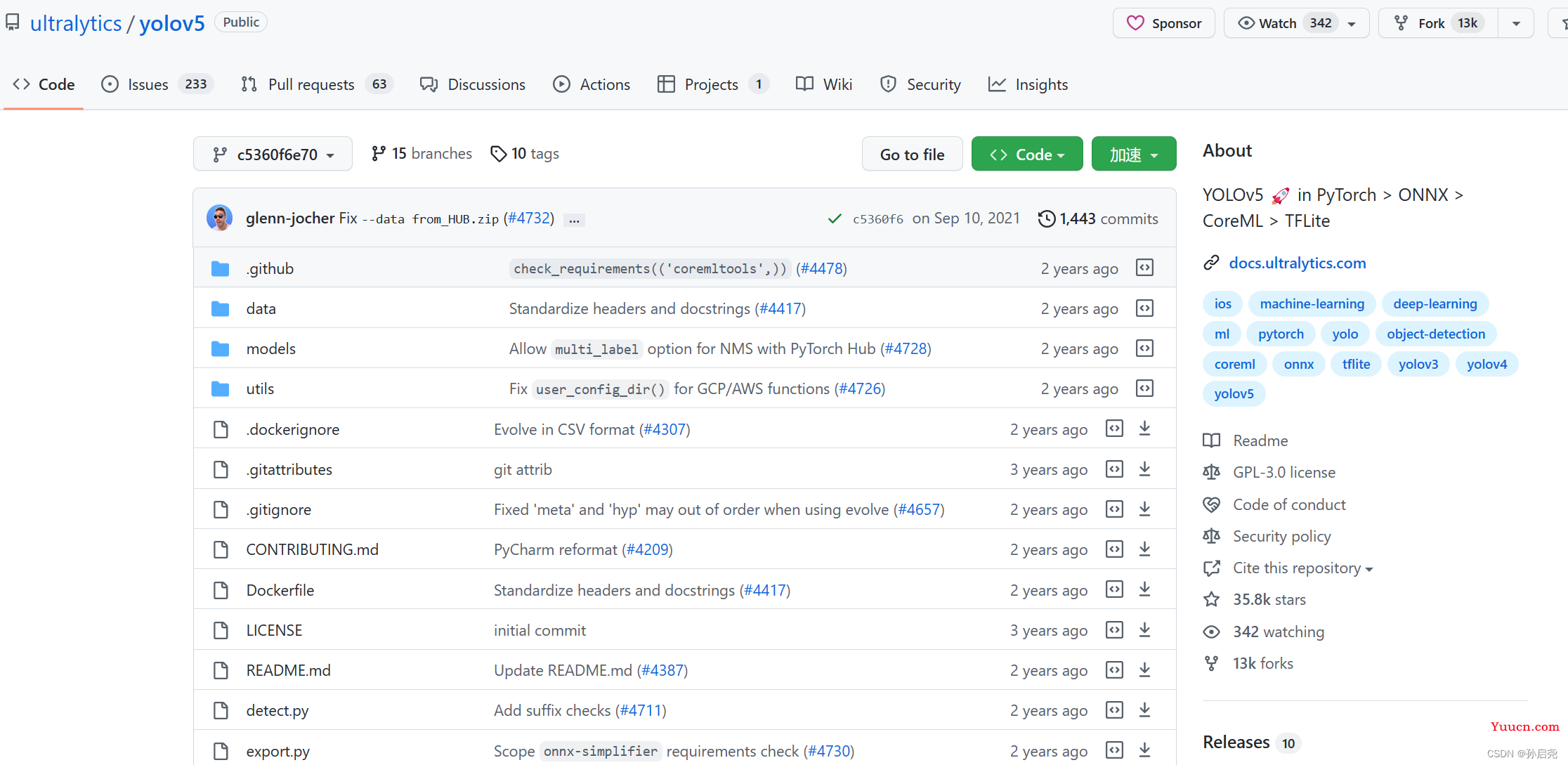
Task: Download the CONTRIBUTING.md file
Action: point(1144,549)
